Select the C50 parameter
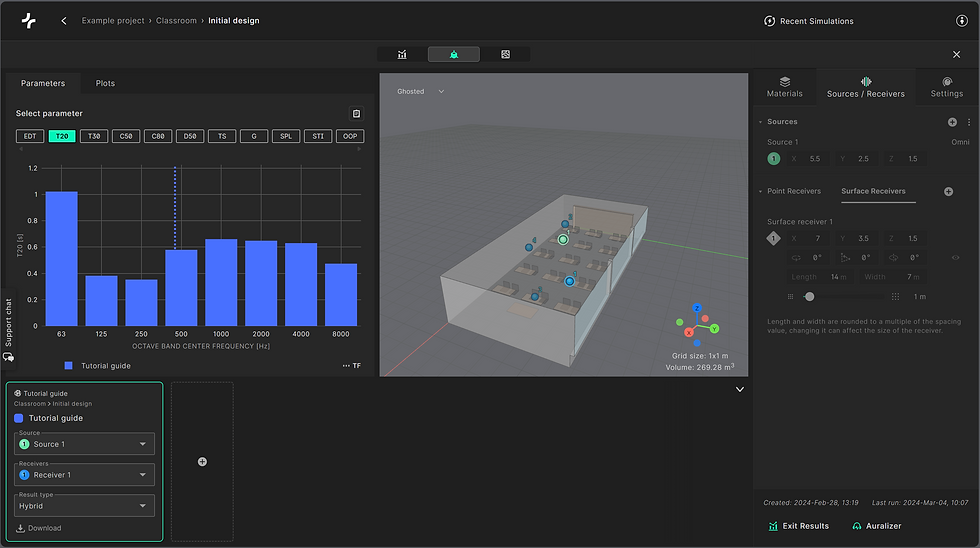 126,136
